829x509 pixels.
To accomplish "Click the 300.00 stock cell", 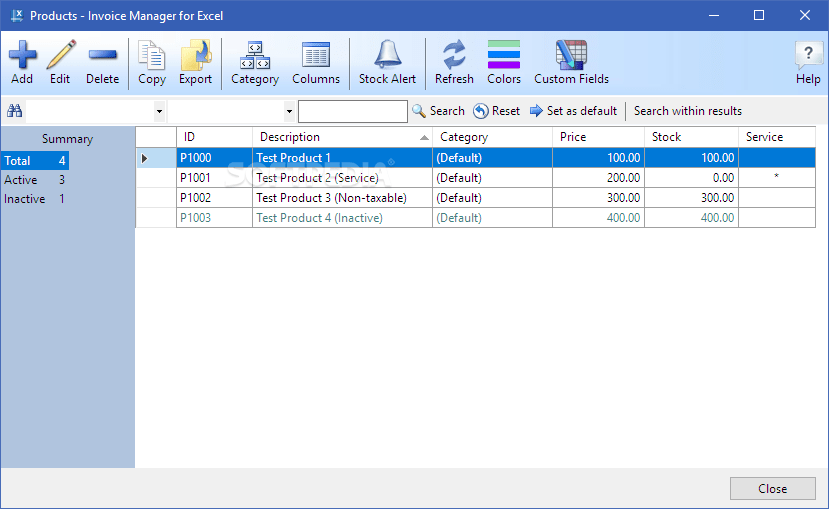I will 692,198.
